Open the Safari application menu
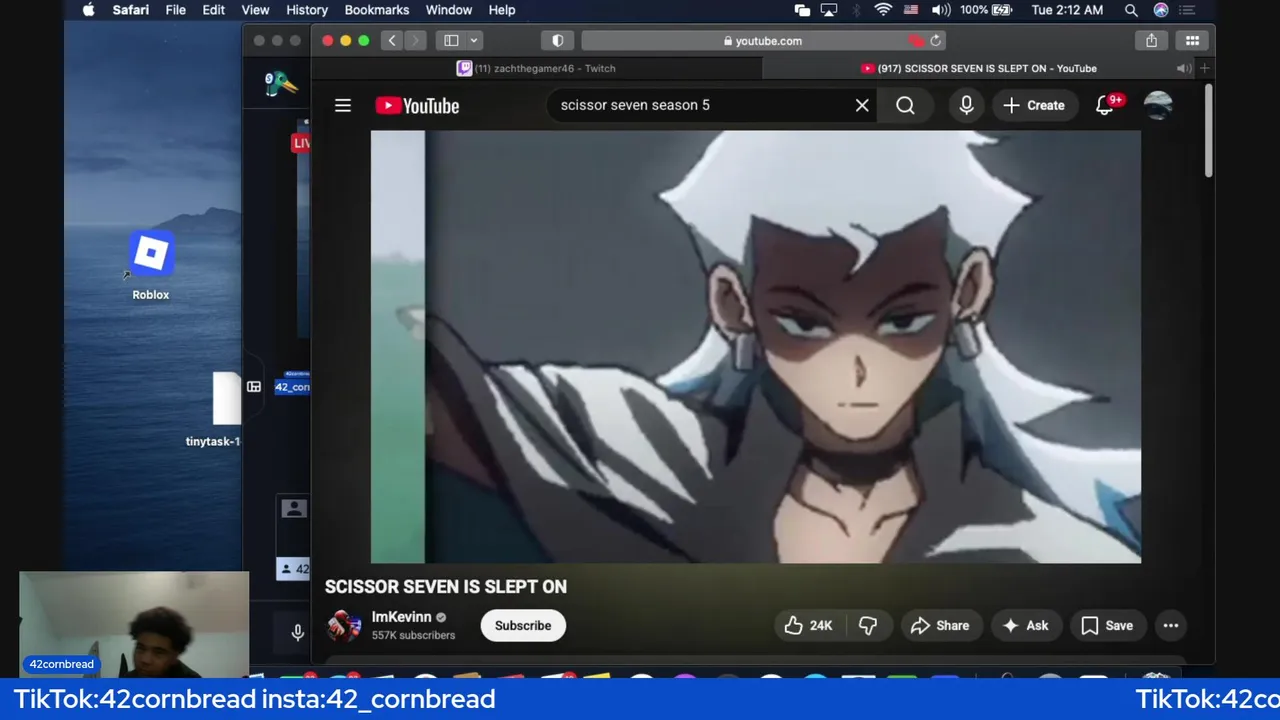 (131, 10)
